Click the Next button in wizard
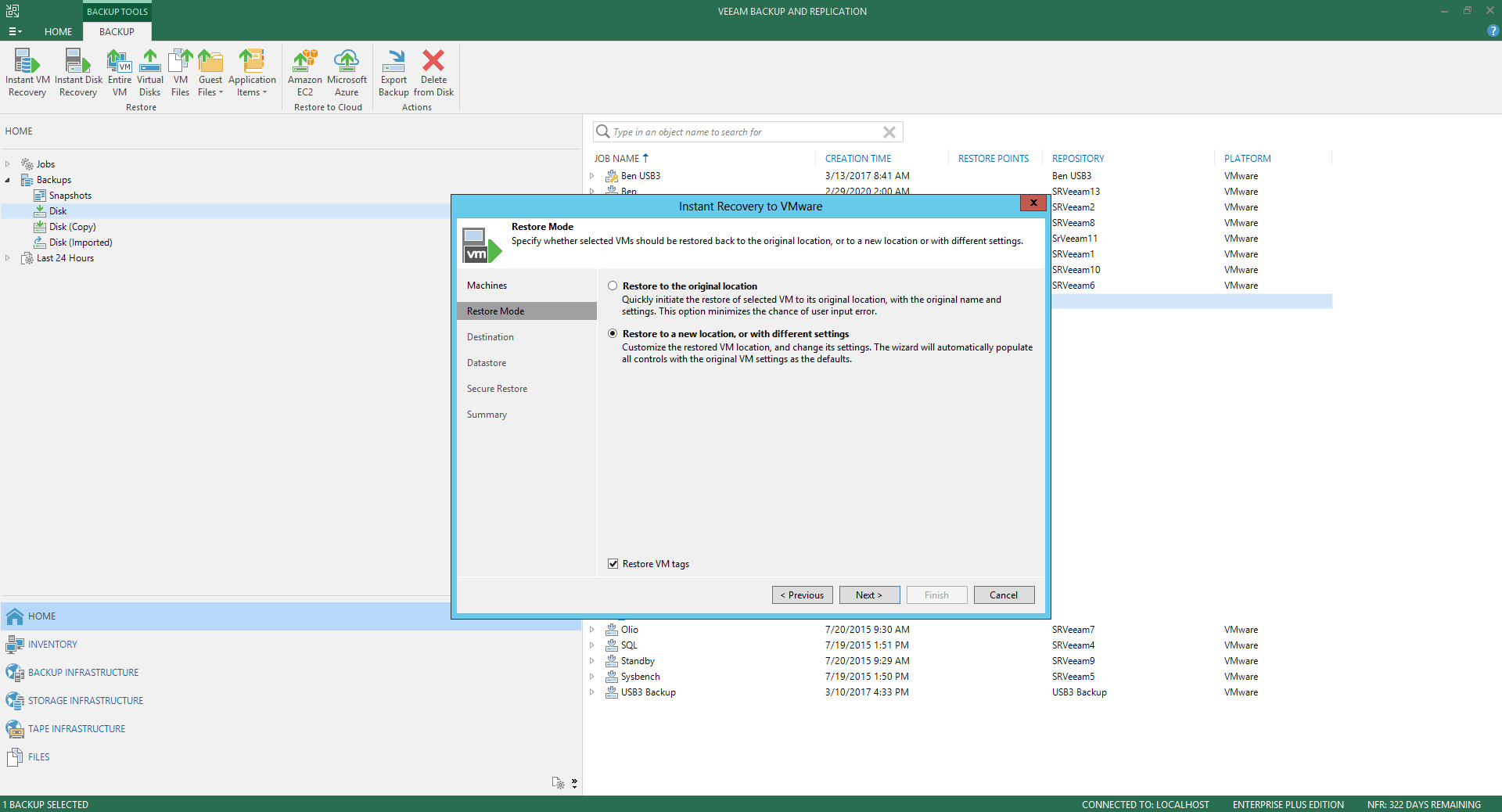The image size is (1502, 812). pos(869,595)
